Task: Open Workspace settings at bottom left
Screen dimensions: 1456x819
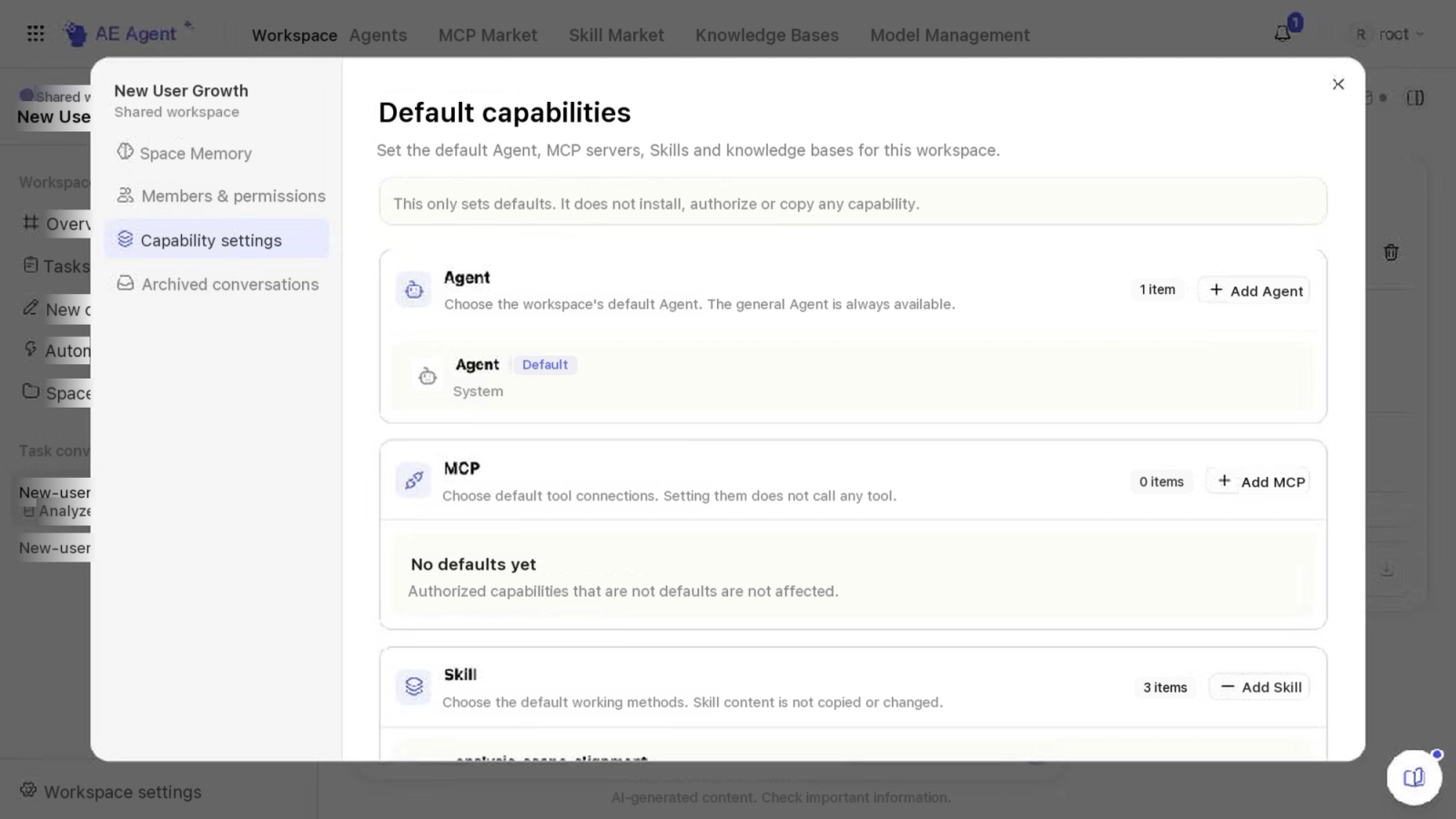Action: click(x=111, y=792)
